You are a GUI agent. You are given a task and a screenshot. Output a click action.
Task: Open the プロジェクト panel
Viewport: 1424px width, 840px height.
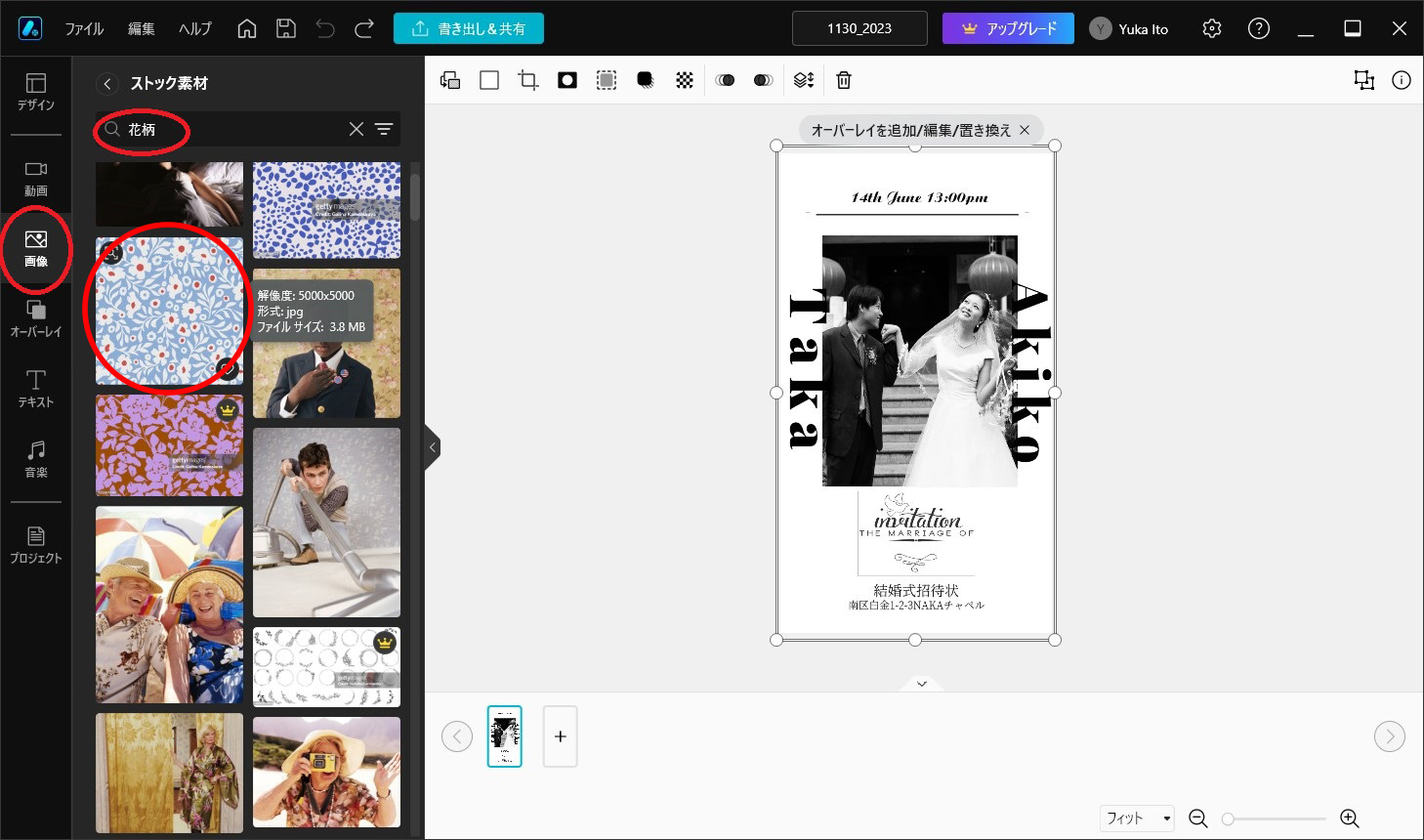pos(36,545)
